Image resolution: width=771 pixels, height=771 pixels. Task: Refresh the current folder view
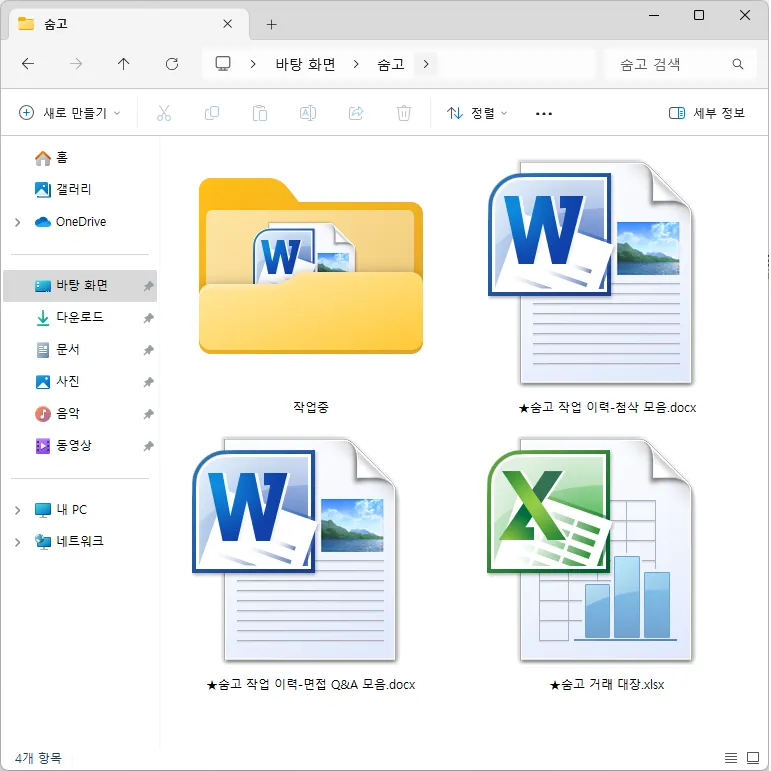tap(172, 64)
